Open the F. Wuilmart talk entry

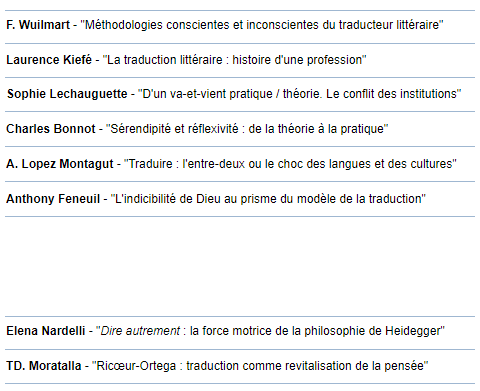pyautogui.click(x=240, y=27)
